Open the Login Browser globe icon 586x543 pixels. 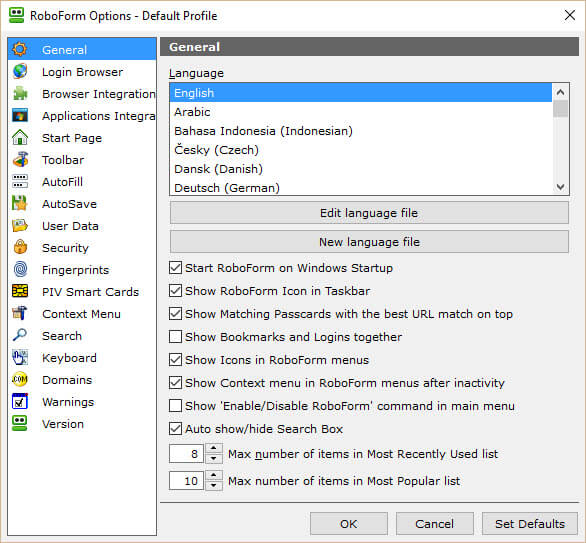click(x=20, y=71)
